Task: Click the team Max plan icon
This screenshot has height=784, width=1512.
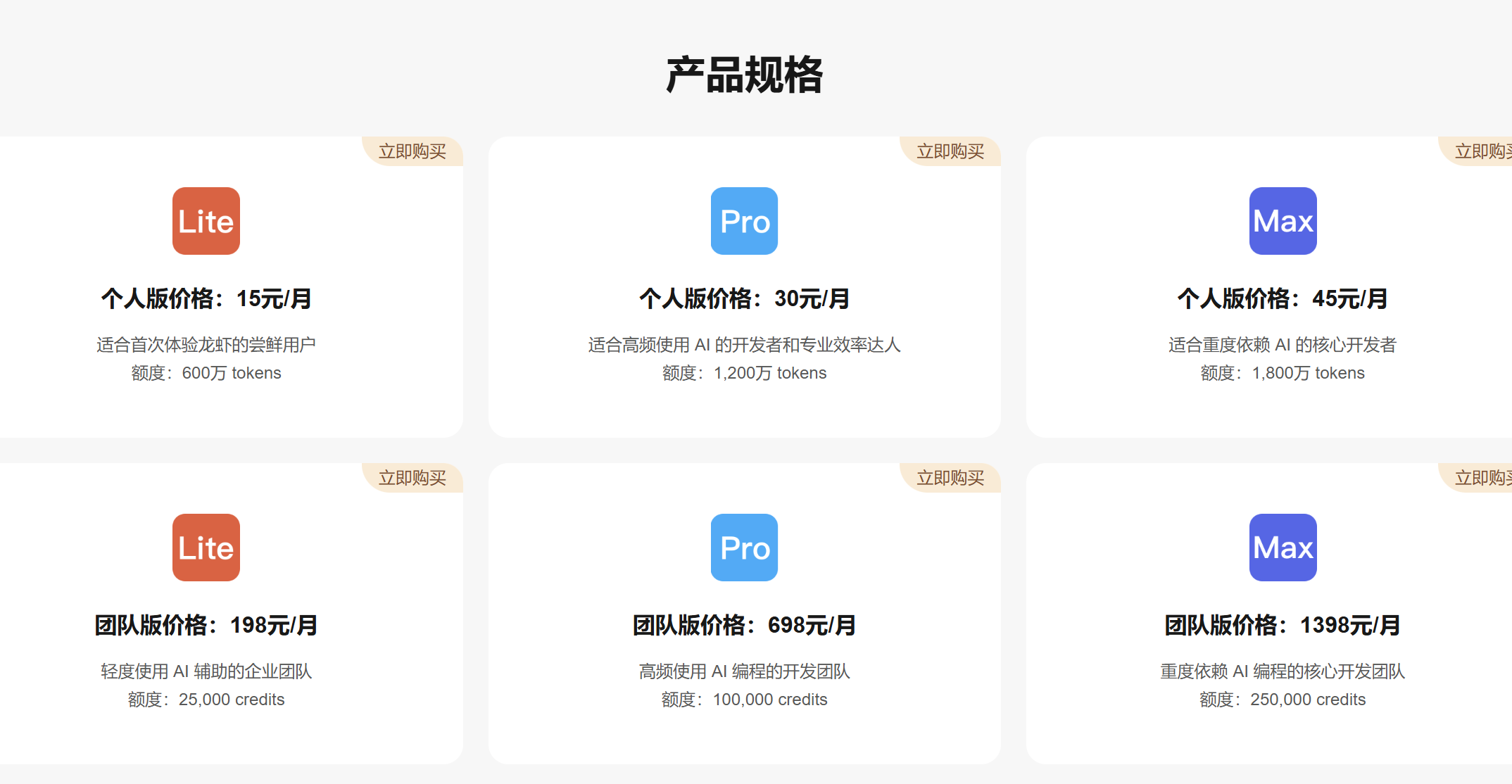Action: pos(1283,548)
